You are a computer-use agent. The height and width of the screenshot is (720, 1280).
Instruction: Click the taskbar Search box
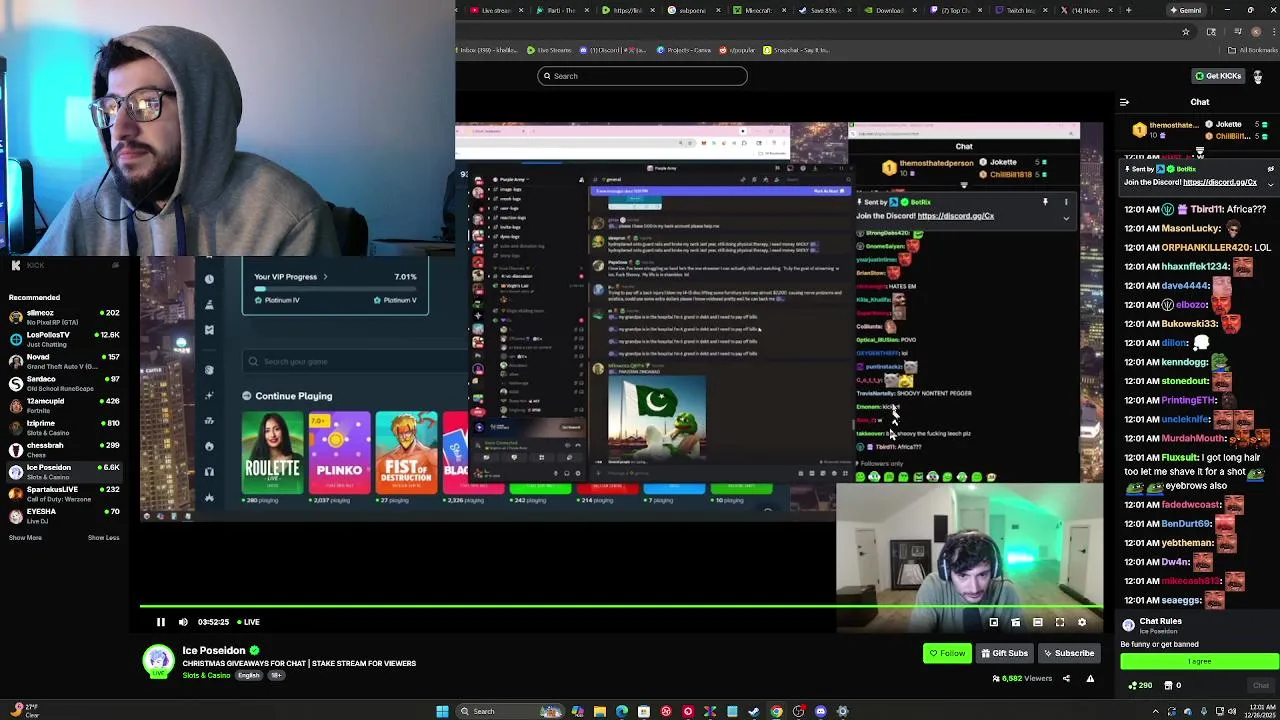point(510,711)
